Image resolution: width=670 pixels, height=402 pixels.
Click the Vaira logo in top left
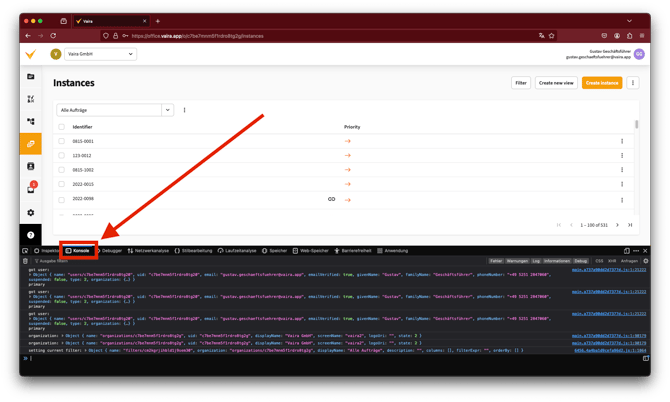31,54
